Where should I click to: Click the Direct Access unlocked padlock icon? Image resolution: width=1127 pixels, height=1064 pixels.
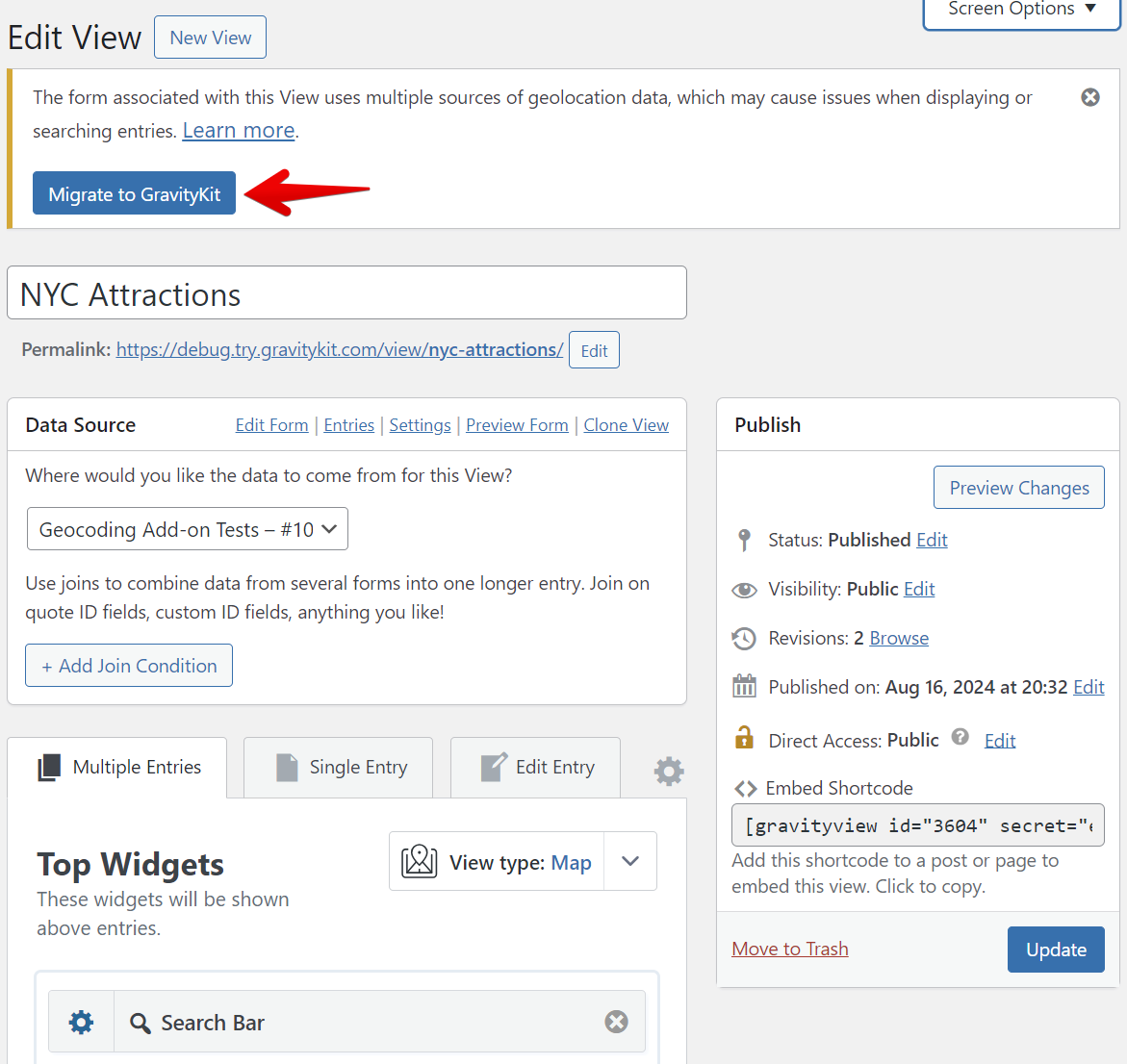click(744, 737)
